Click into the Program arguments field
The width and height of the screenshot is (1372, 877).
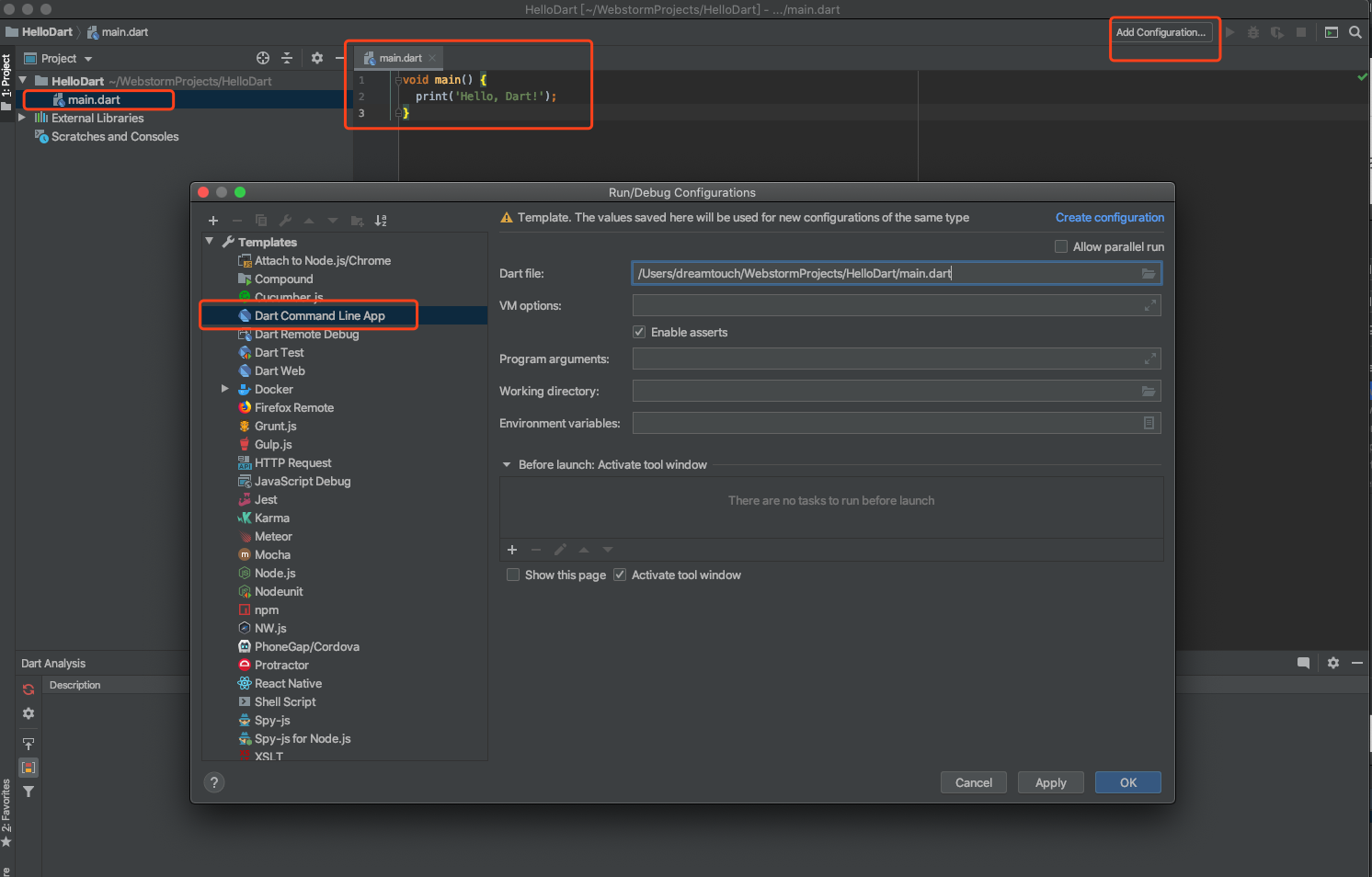(x=886, y=359)
